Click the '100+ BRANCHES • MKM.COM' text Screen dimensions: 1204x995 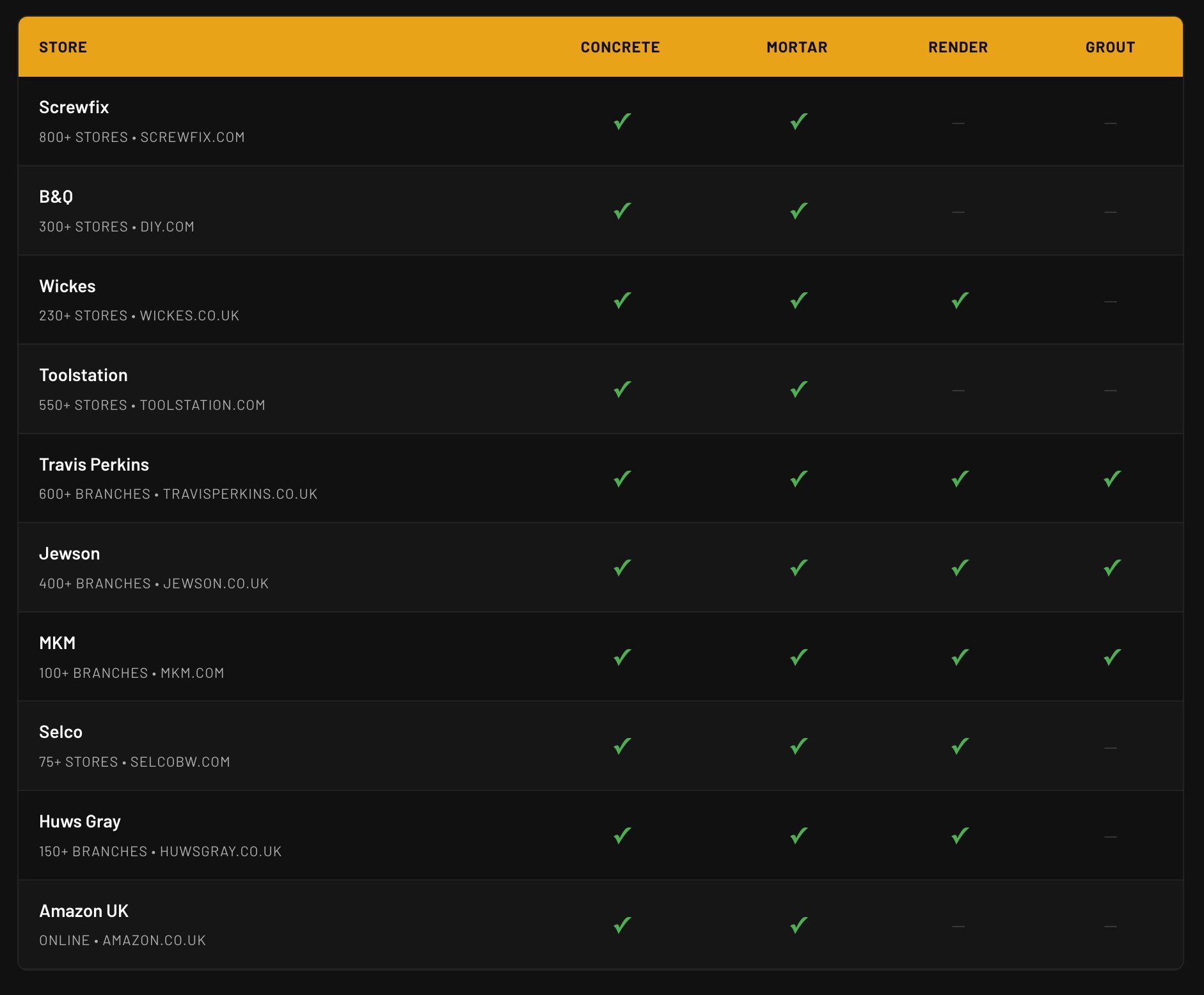point(132,673)
